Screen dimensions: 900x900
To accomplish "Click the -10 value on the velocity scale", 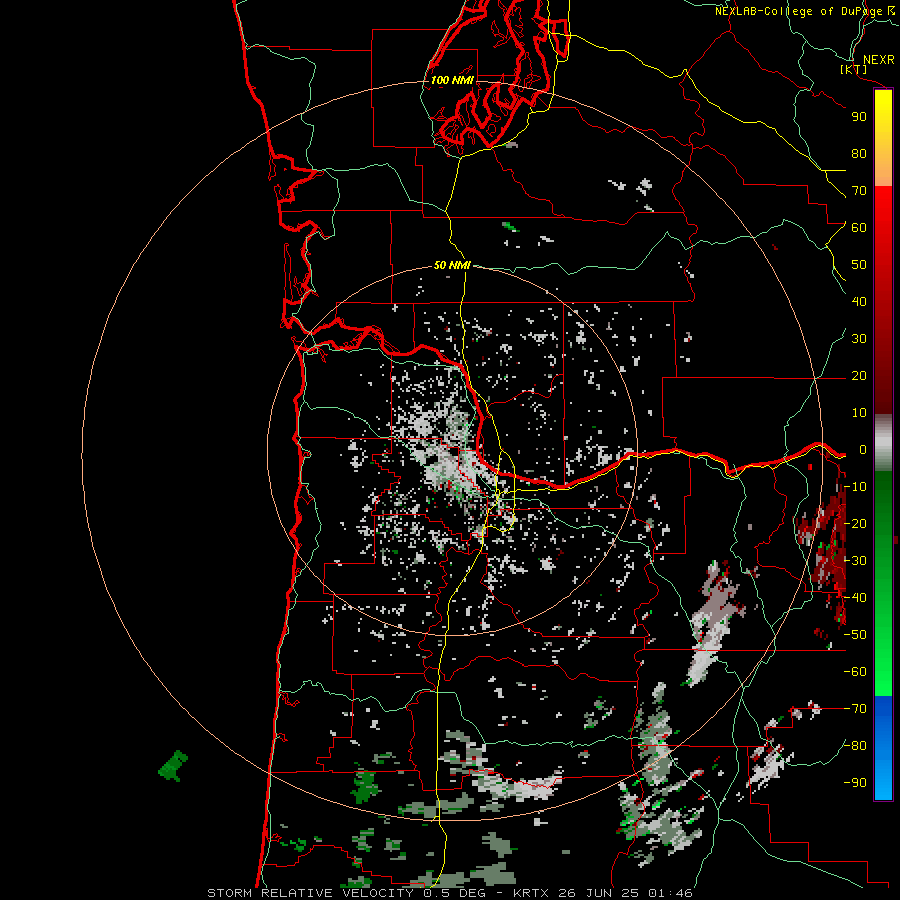I will tap(855, 487).
